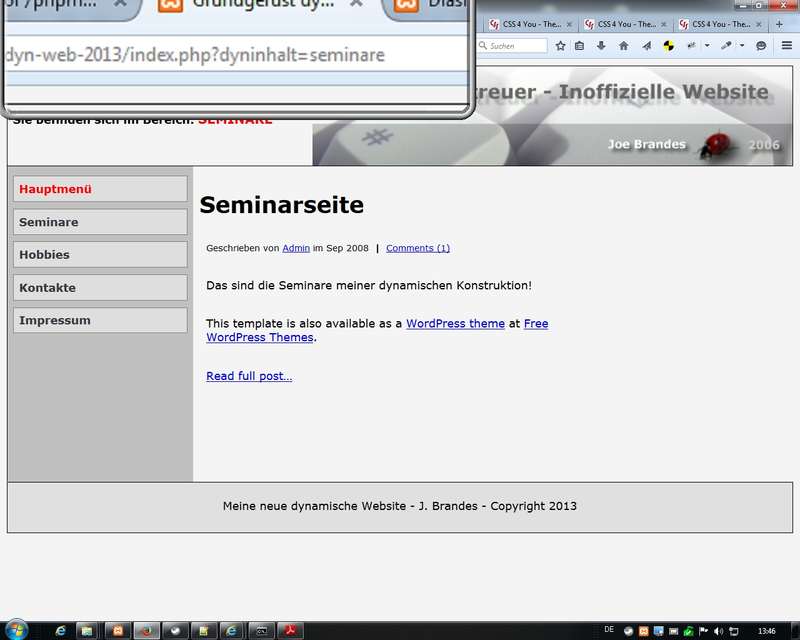Follow the WordPress theme link
The width and height of the screenshot is (800, 640).
coord(455,324)
